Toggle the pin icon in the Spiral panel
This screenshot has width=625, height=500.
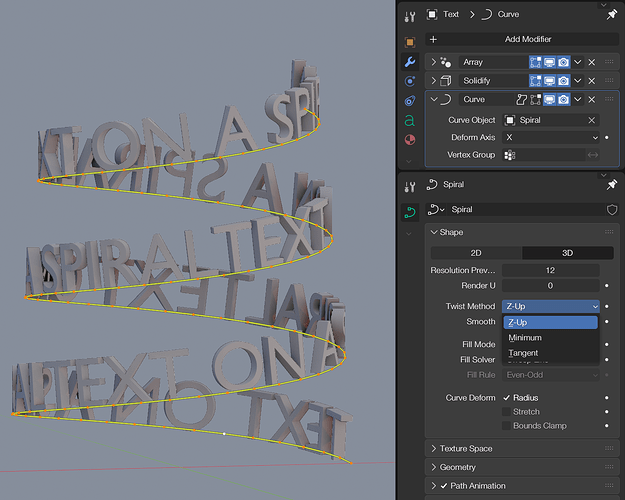tap(612, 185)
